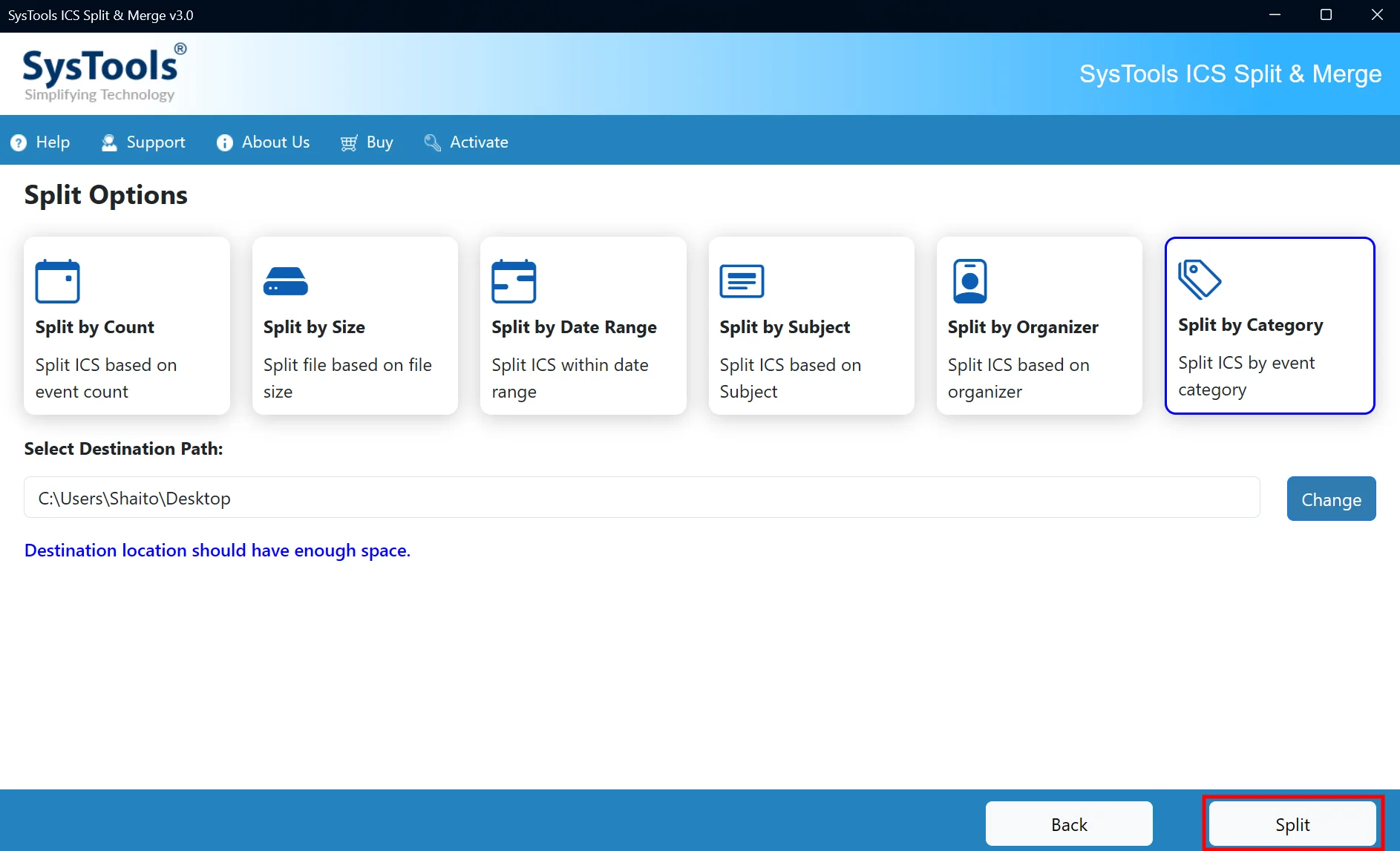Open the Activate menu item
Screen dimensions: 1400x851
pyautogui.click(x=466, y=142)
